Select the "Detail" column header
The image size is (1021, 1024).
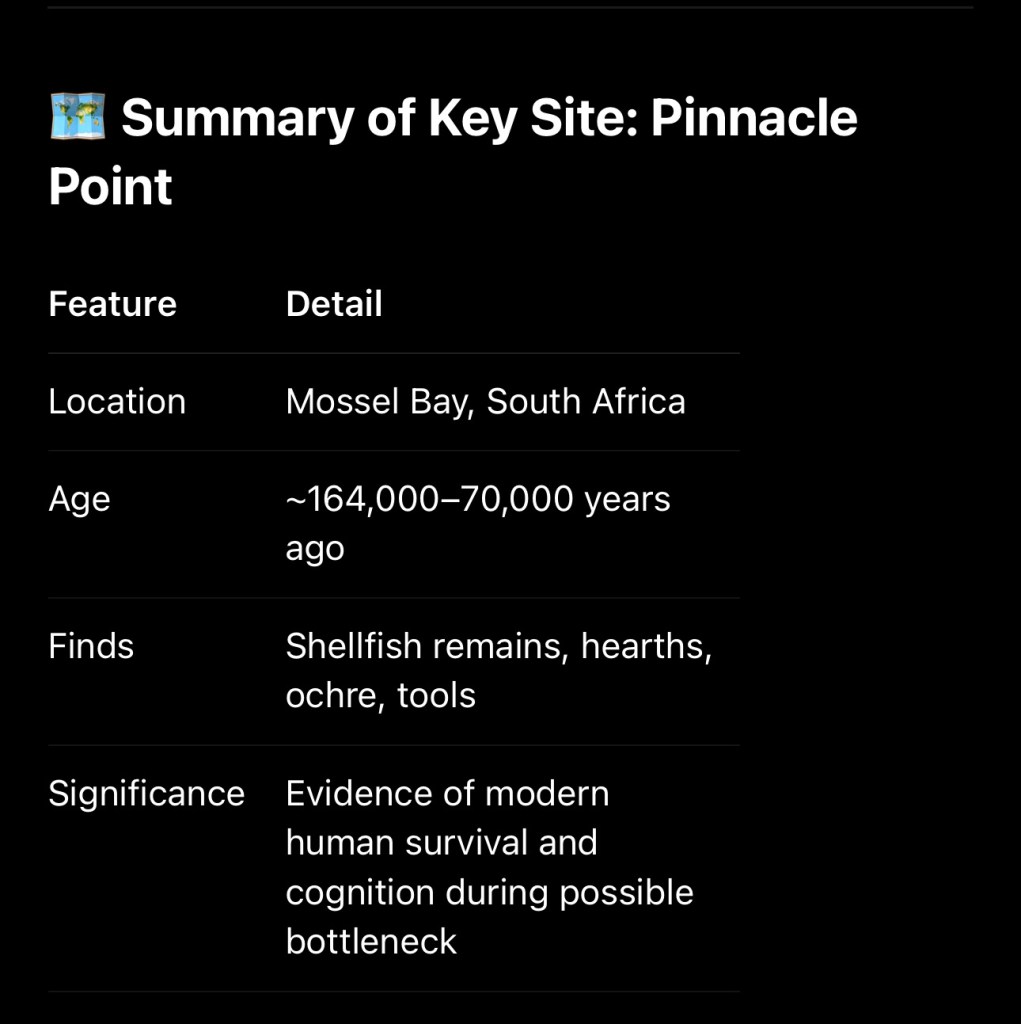[334, 304]
